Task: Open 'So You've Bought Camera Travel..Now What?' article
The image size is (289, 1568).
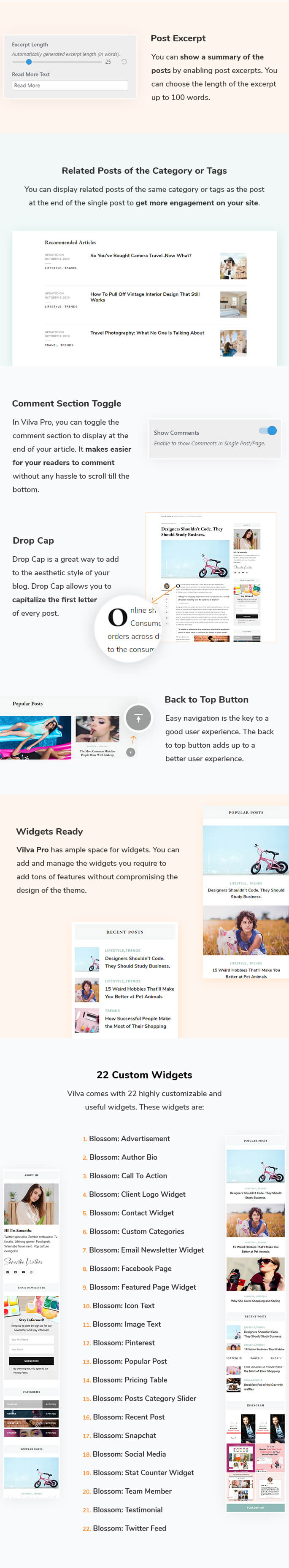Action: pyautogui.click(x=140, y=256)
